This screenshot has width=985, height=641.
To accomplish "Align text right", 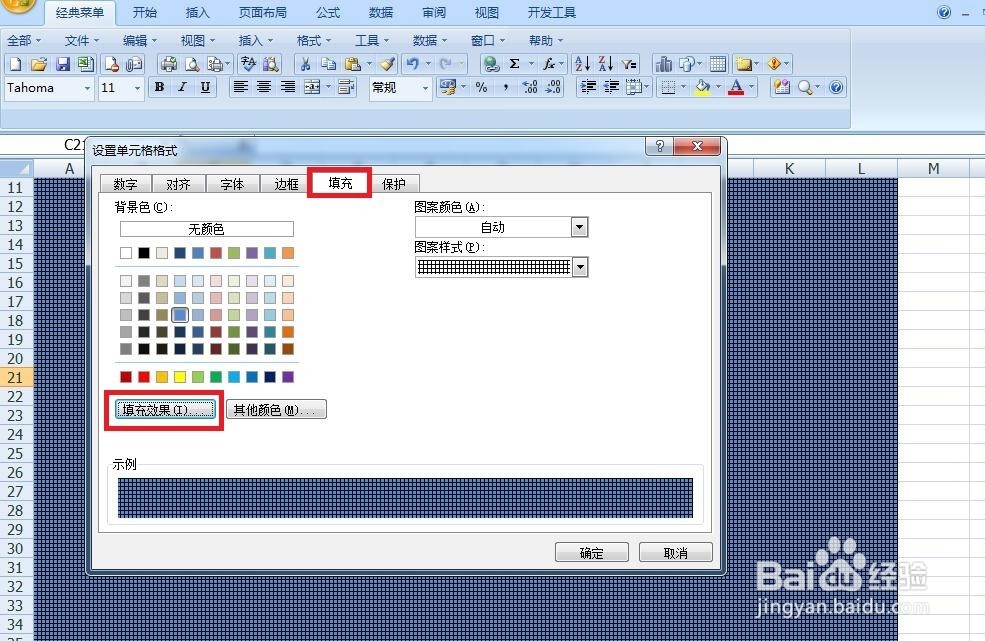I will click(288, 87).
